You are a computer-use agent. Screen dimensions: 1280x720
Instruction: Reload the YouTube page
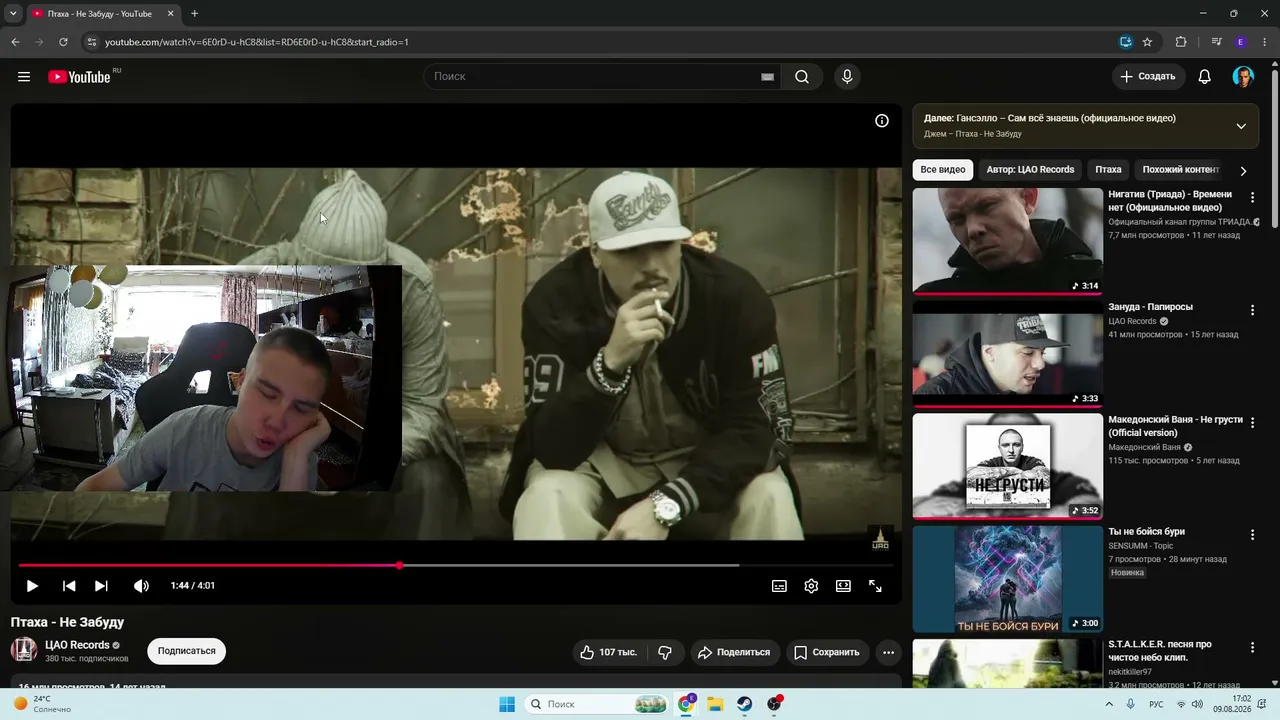(x=63, y=42)
